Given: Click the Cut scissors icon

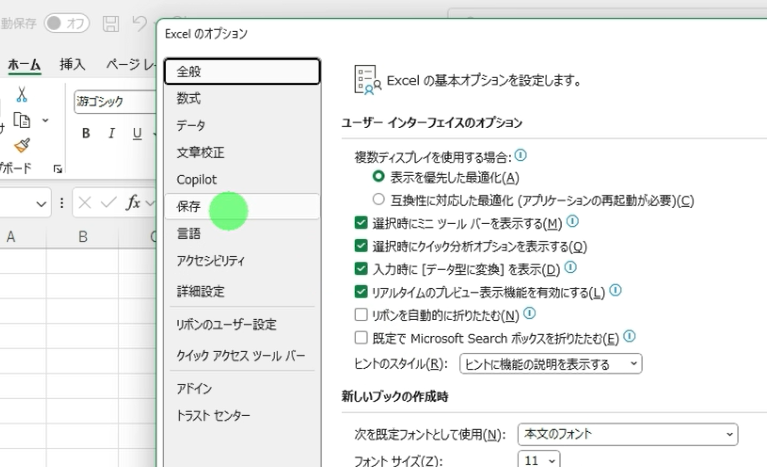Looking at the screenshot, I should pyautogui.click(x=22, y=94).
